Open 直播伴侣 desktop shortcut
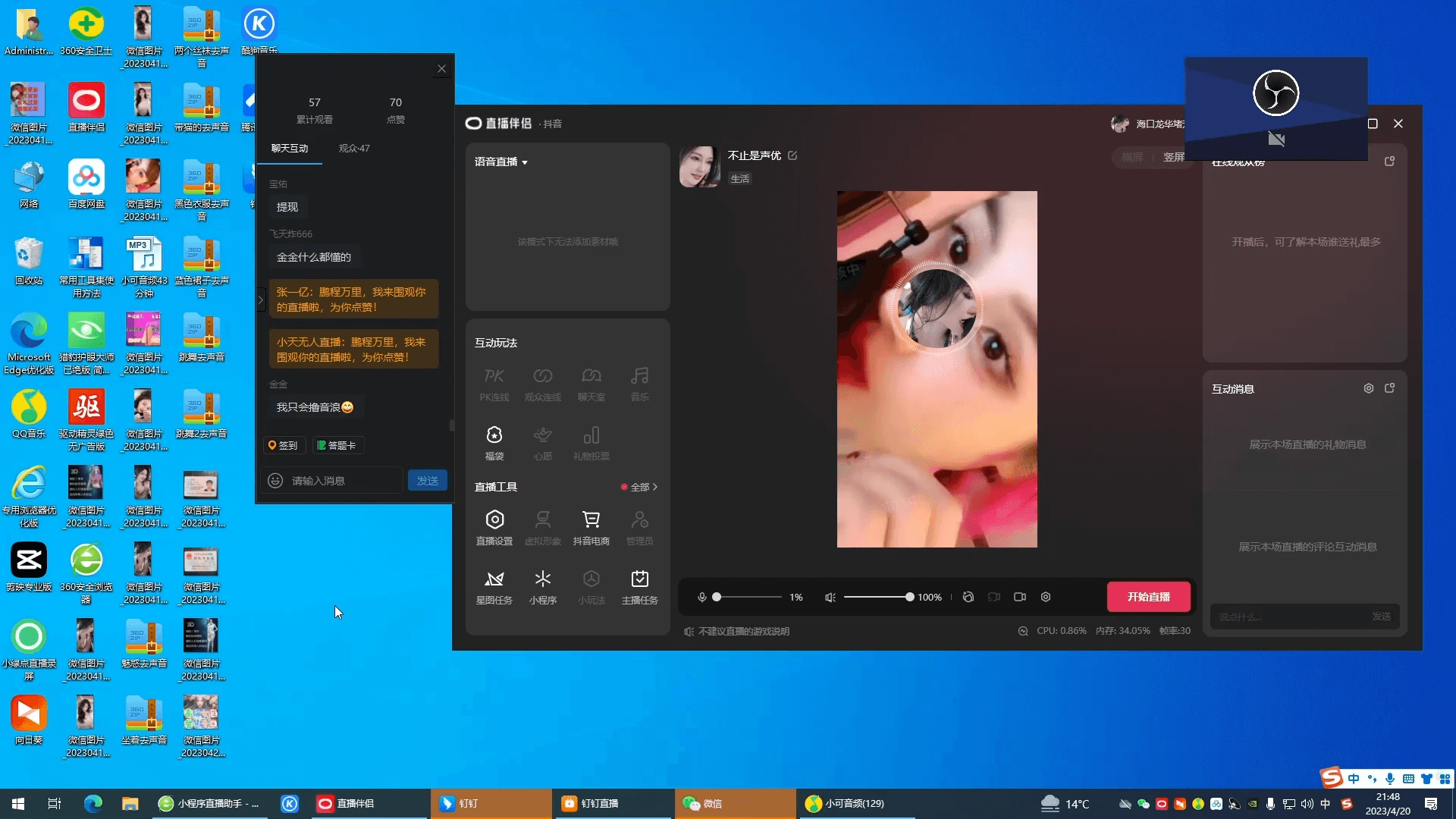Image resolution: width=1456 pixels, height=819 pixels. pos(86,107)
